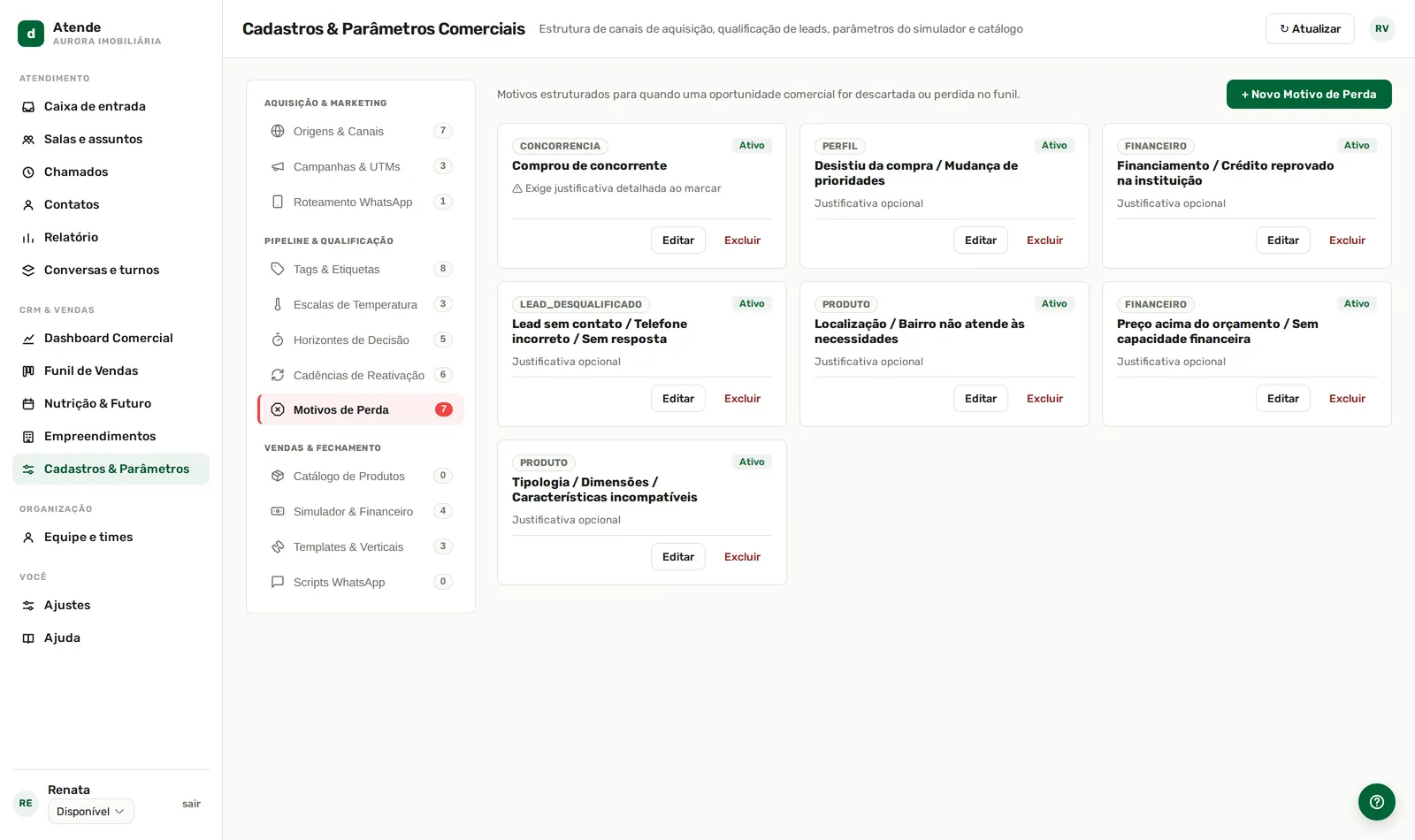Click the Funil de Vendas kanban icon

[x=28, y=371]
